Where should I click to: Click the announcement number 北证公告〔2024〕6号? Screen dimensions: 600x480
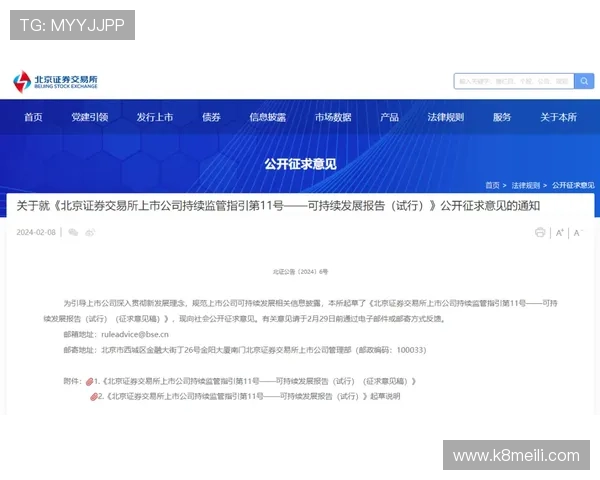[x=300, y=272]
